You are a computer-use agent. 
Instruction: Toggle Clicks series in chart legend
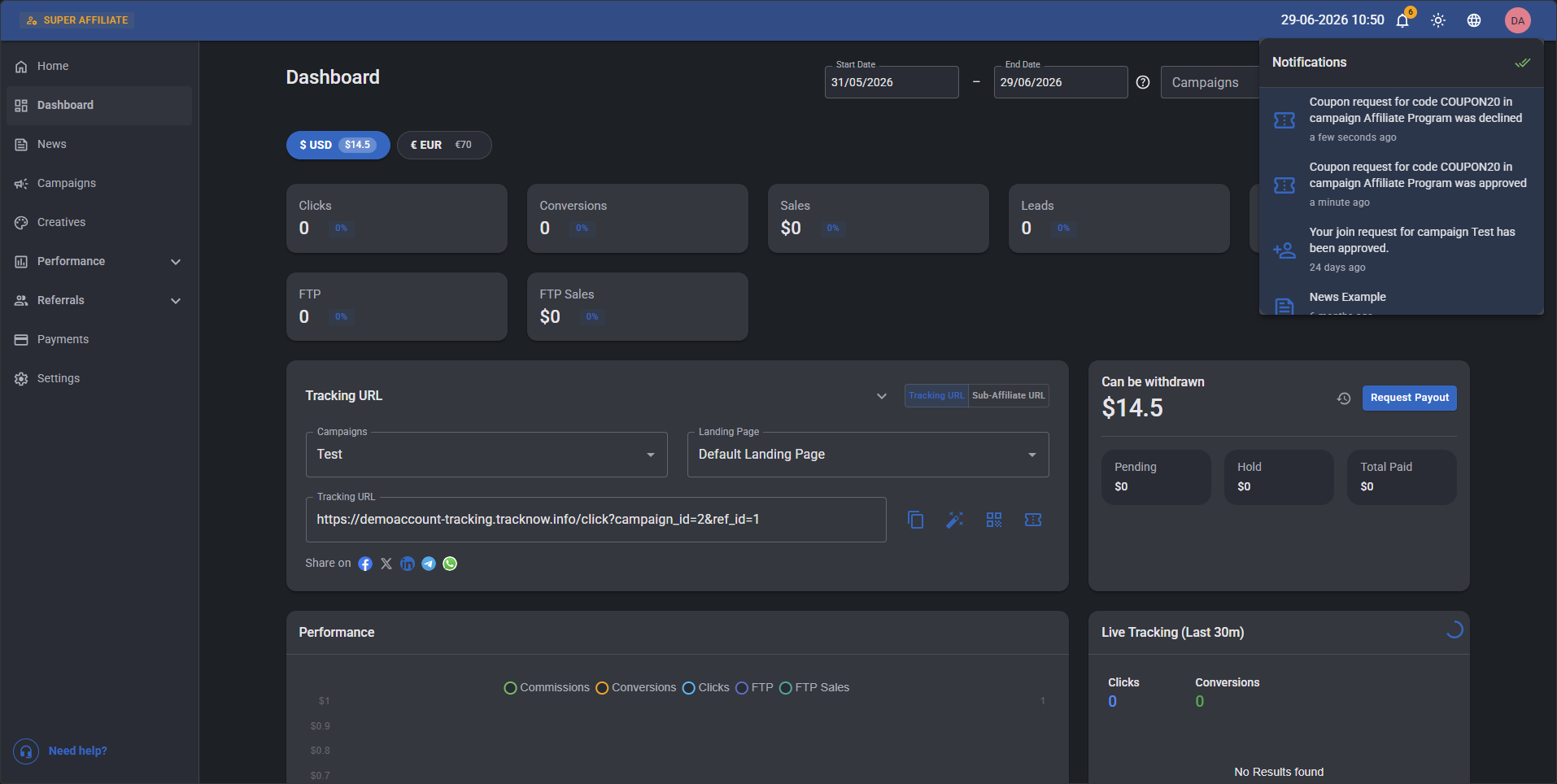705,688
